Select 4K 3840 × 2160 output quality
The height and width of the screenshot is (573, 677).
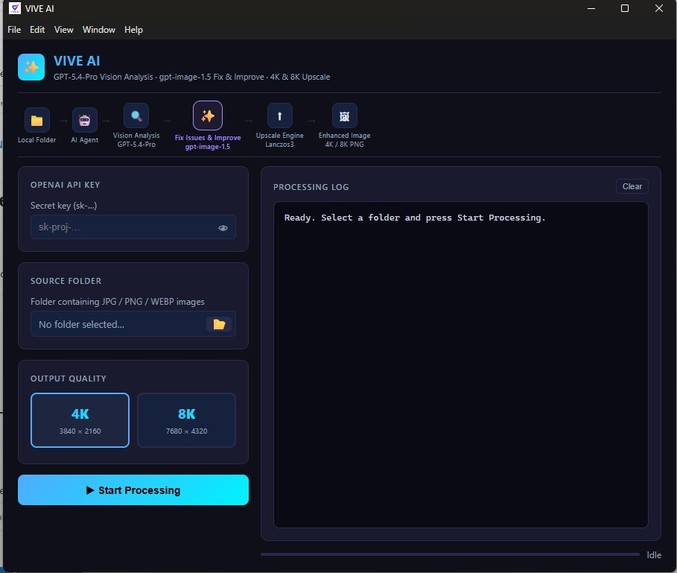(x=80, y=420)
